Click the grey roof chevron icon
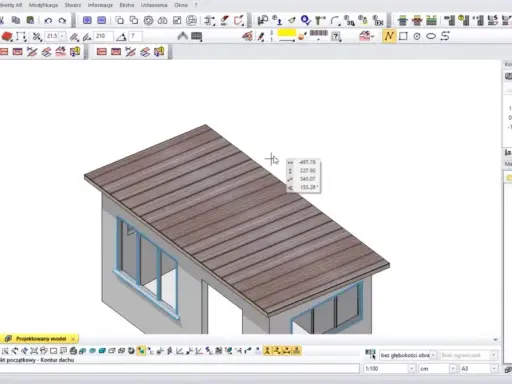This screenshot has height=384, width=512. 182,36
